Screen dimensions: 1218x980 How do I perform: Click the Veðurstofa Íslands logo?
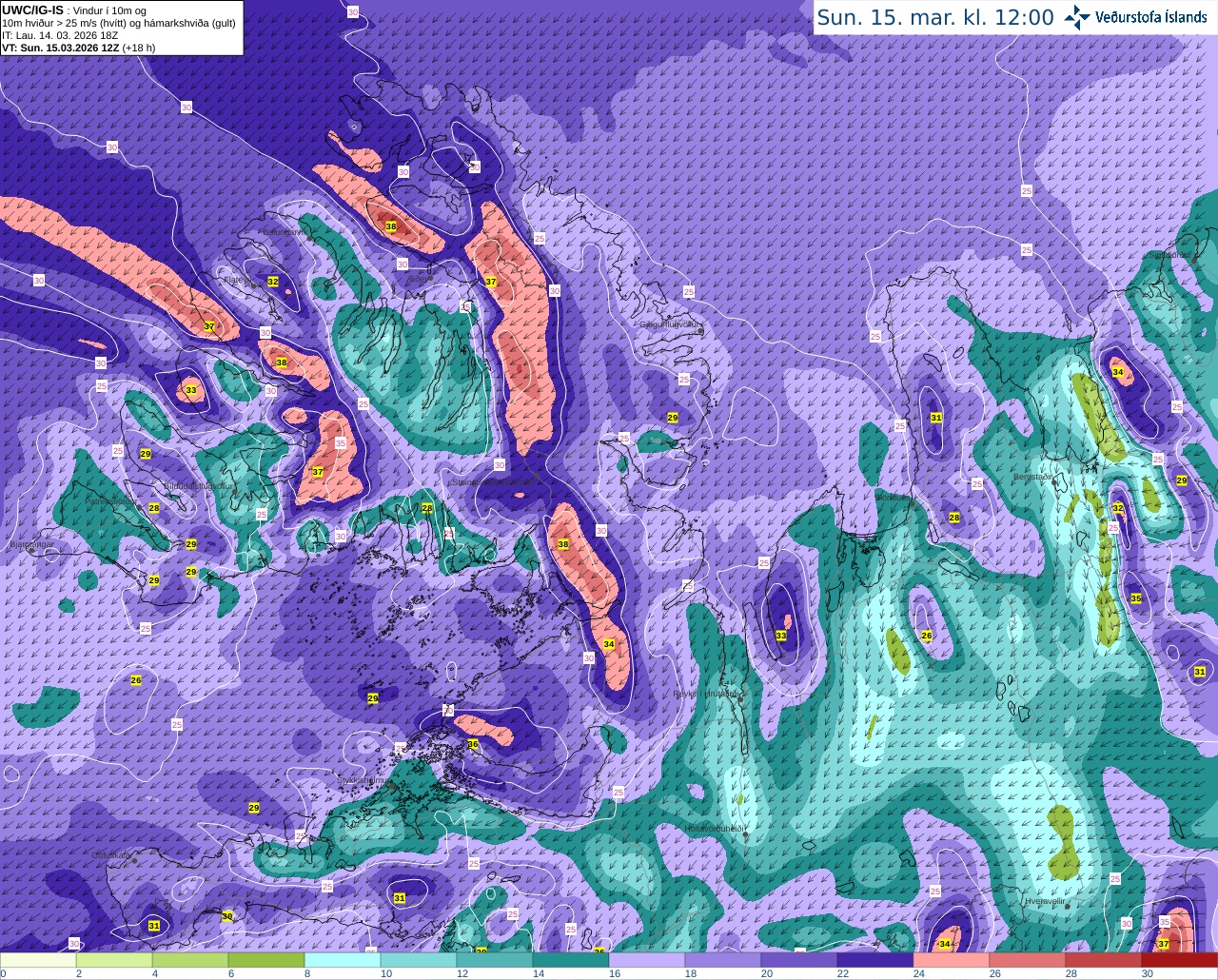1137,17
